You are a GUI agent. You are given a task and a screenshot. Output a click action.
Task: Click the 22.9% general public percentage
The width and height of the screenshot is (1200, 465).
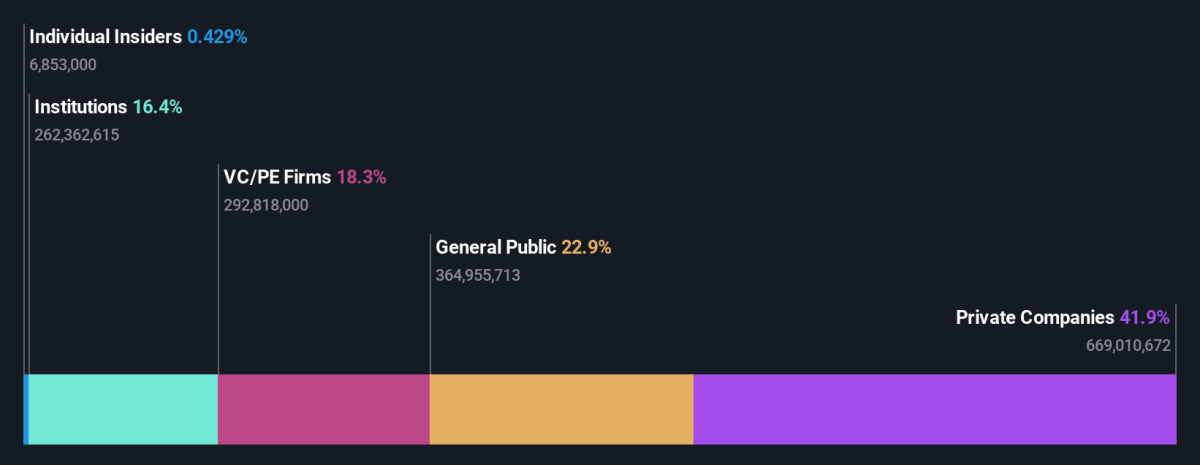tap(586, 247)
